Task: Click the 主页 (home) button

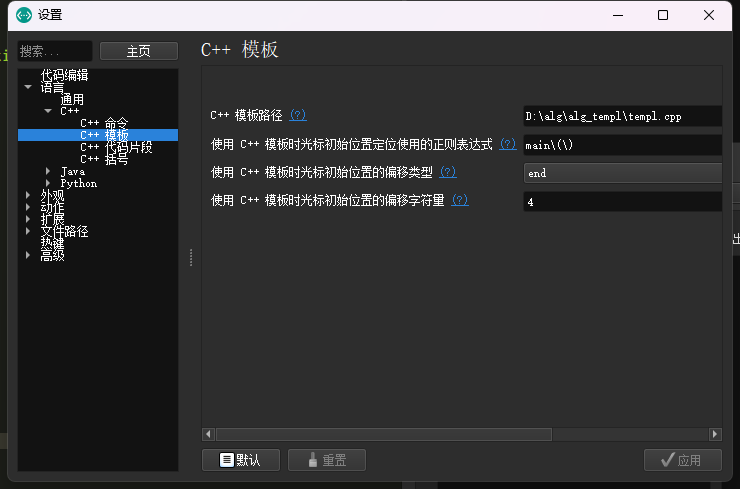Action: coord(138,51)
